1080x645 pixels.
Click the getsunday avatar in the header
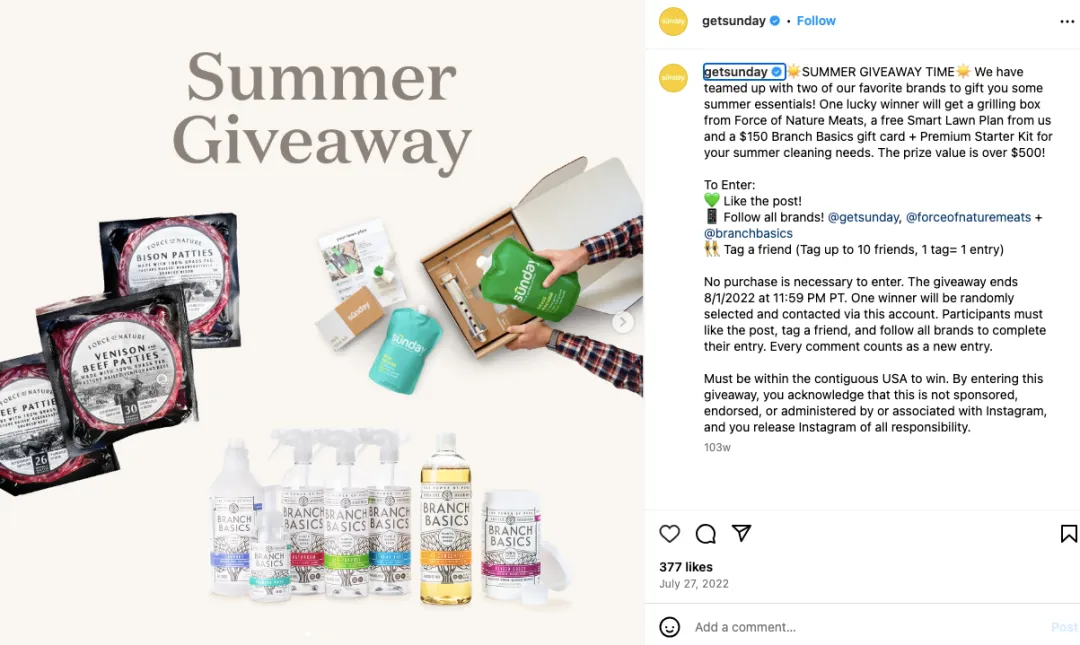pos(673,21)
